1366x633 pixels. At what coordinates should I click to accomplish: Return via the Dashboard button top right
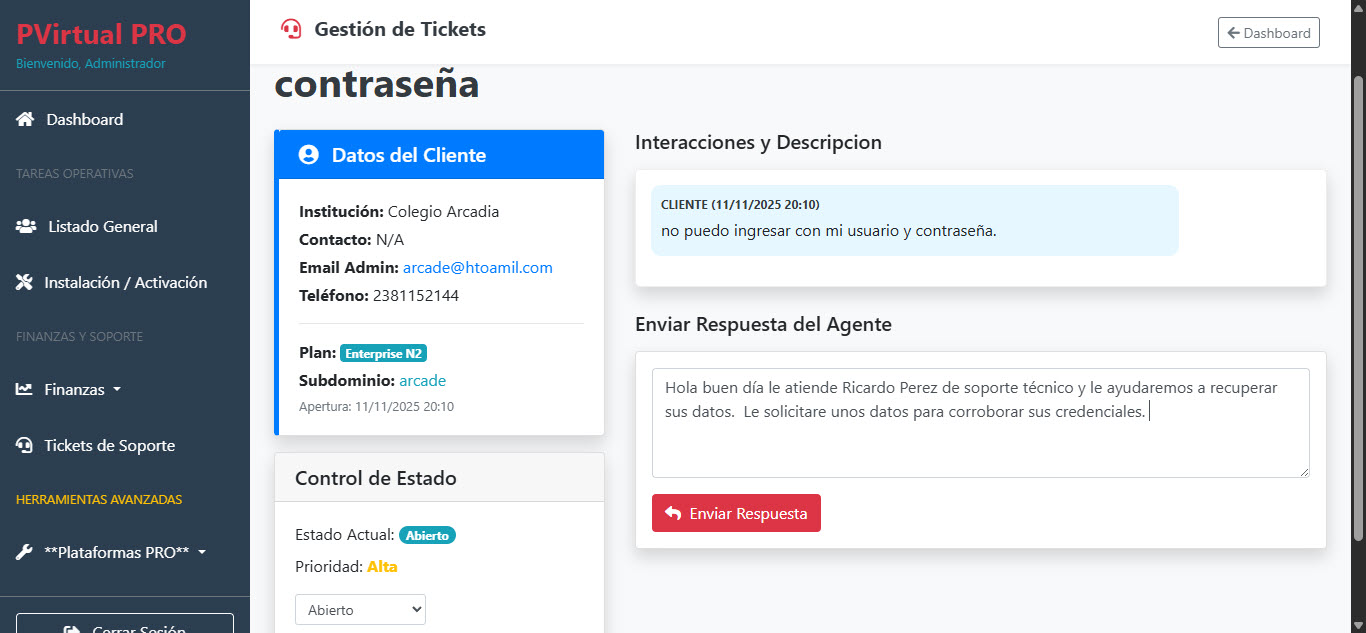click(x=1268, y=32)
